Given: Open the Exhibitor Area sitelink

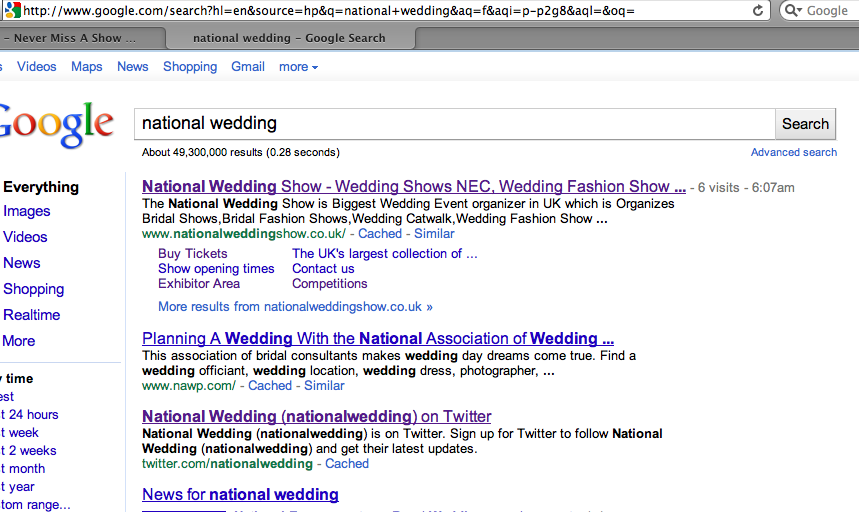Looking at the screenshot, I should coord(199,284).
